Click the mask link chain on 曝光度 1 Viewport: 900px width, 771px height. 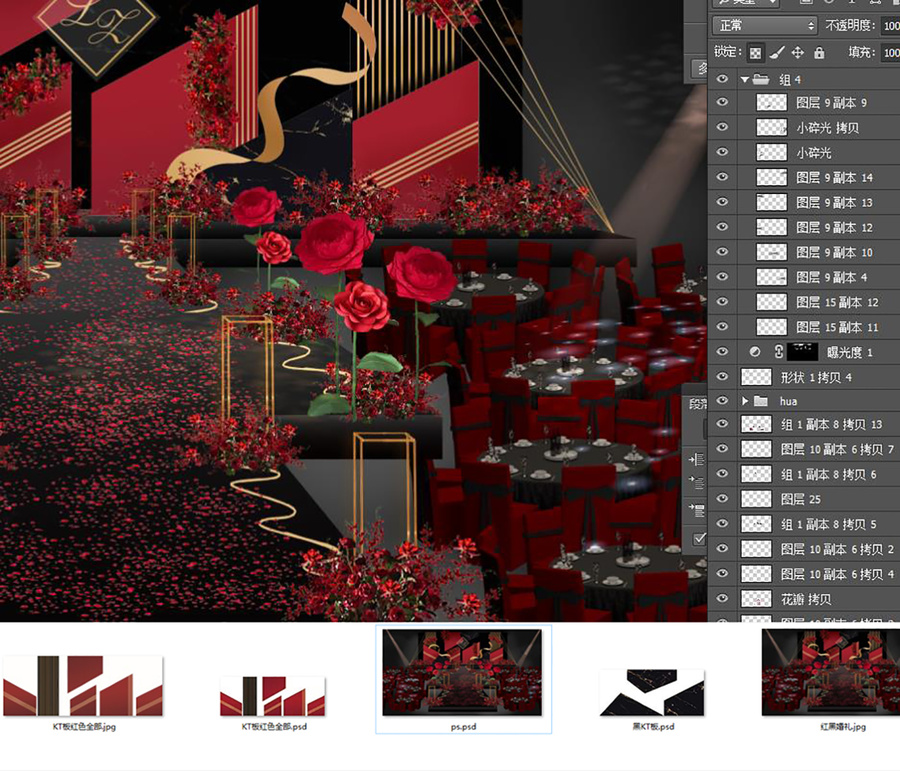(x=778, y=352)
